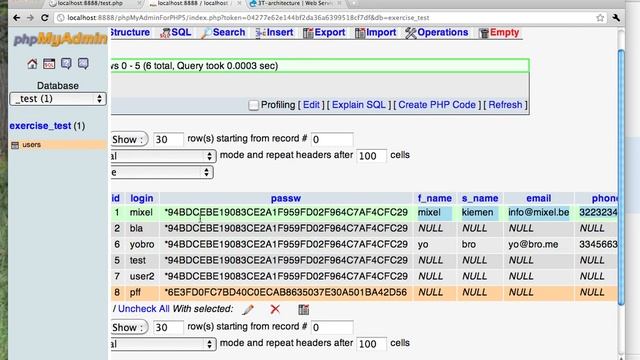Click the 'info@mixel.be' email cell
This screenshot has height=360, width=640.
[x=538, y=212]
